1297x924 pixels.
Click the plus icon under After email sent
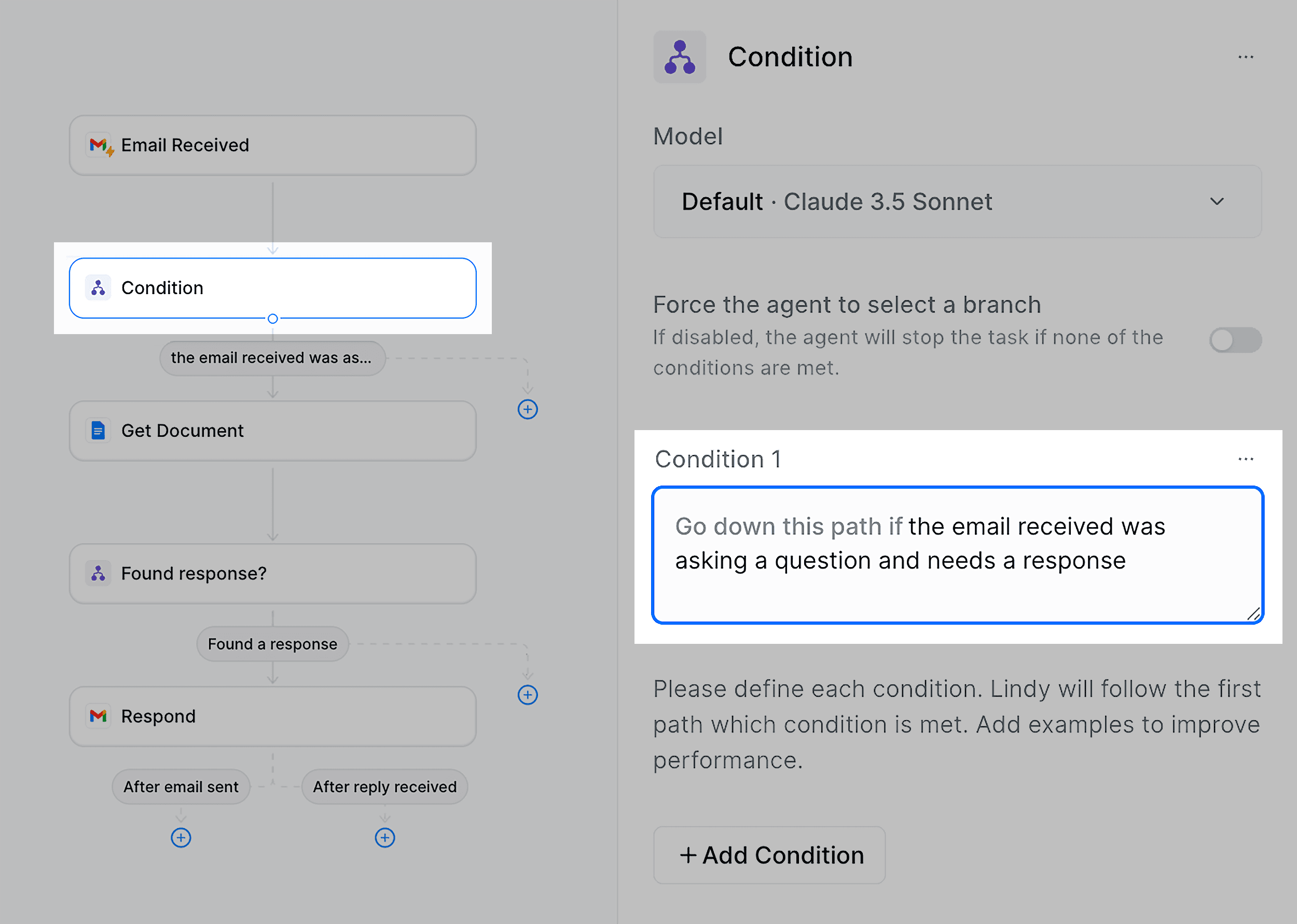[x=181, y=837]
